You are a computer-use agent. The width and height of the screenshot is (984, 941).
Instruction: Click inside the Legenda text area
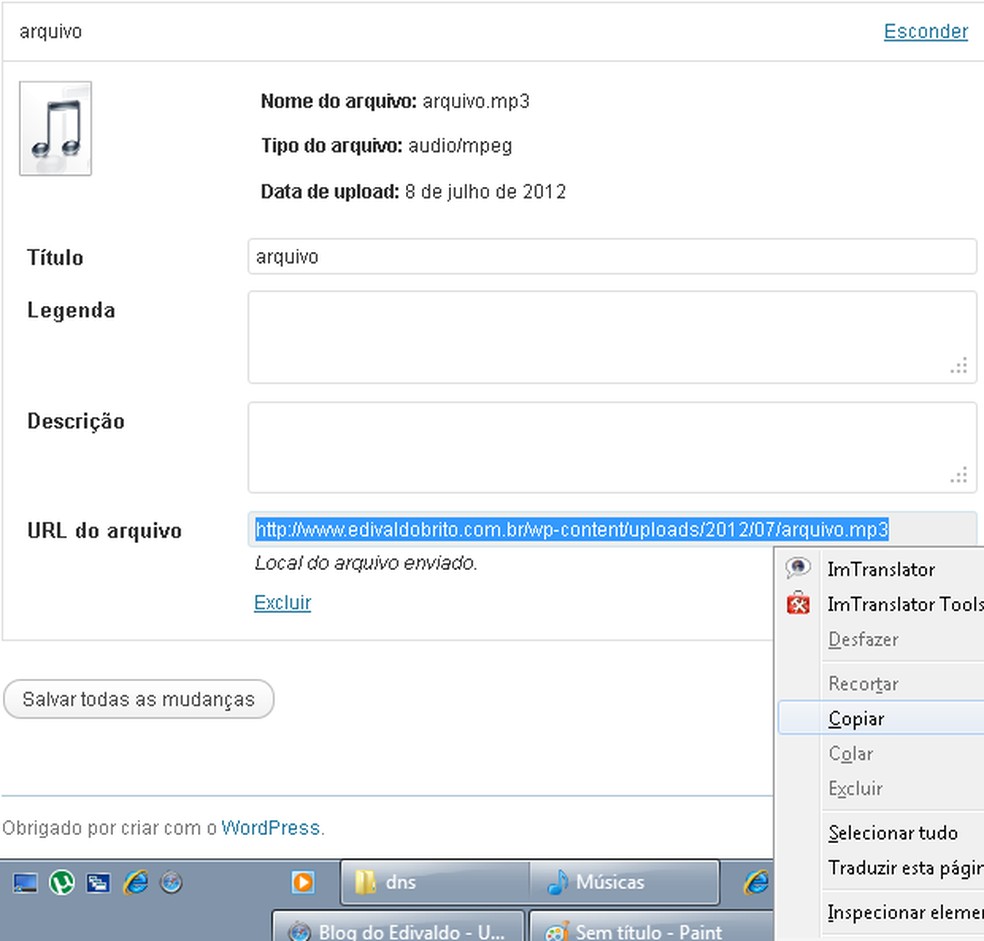pos(612,337)
